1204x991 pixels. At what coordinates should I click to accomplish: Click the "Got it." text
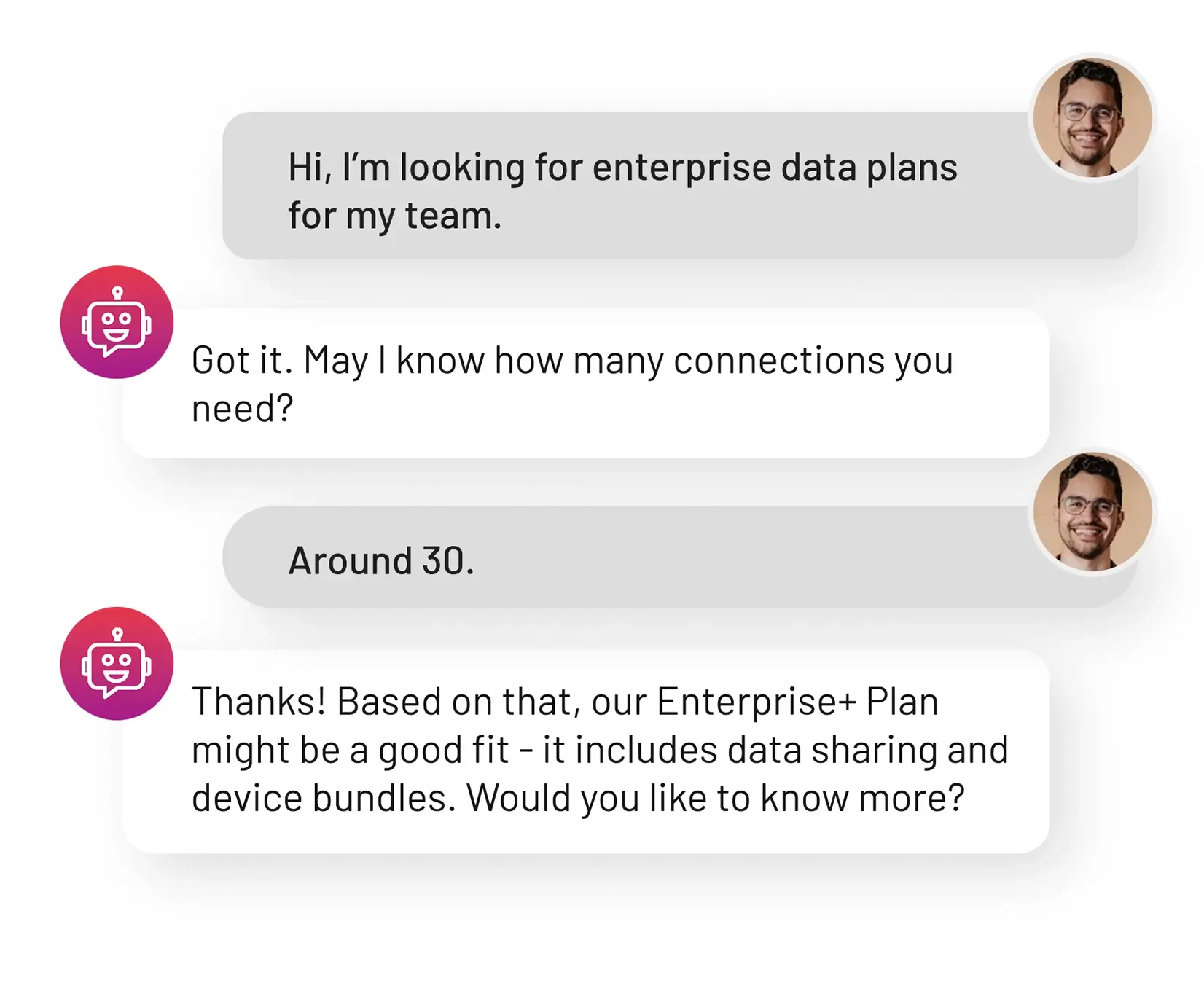[x=242, y=361]
